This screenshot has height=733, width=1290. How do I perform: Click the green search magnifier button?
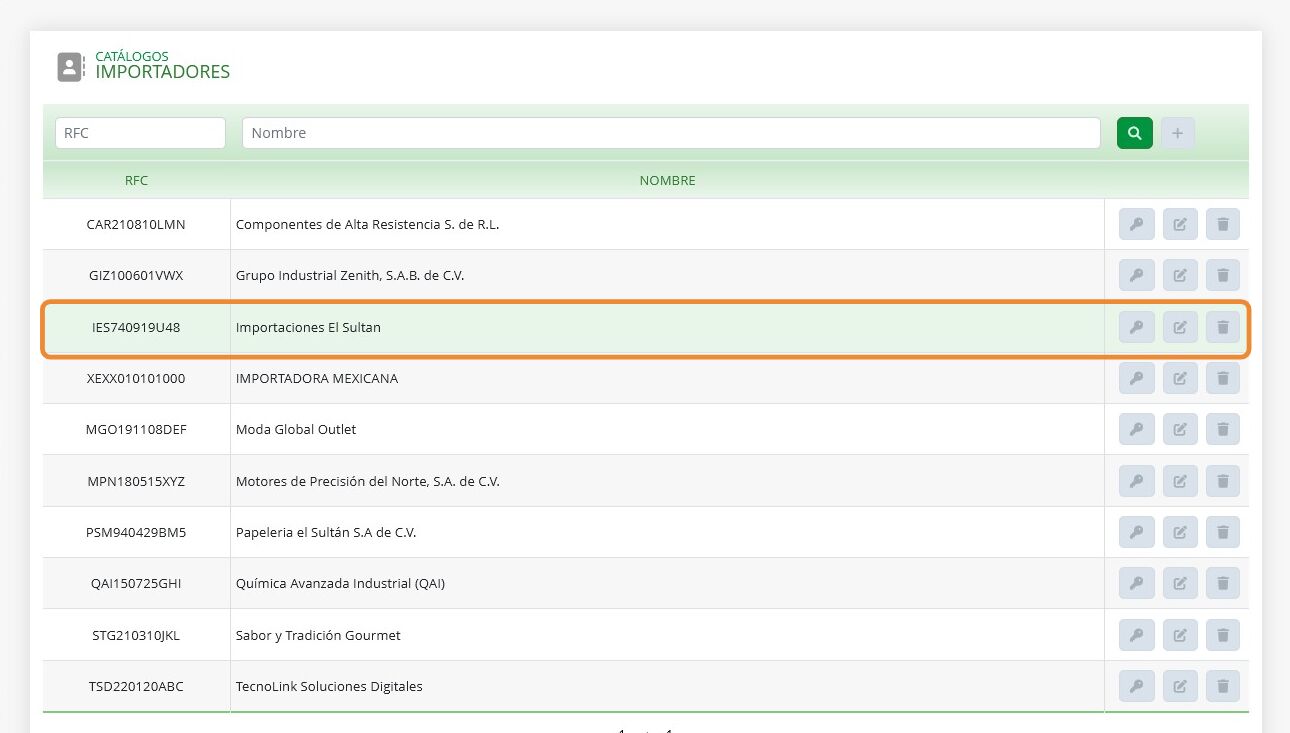(1135, 133)
